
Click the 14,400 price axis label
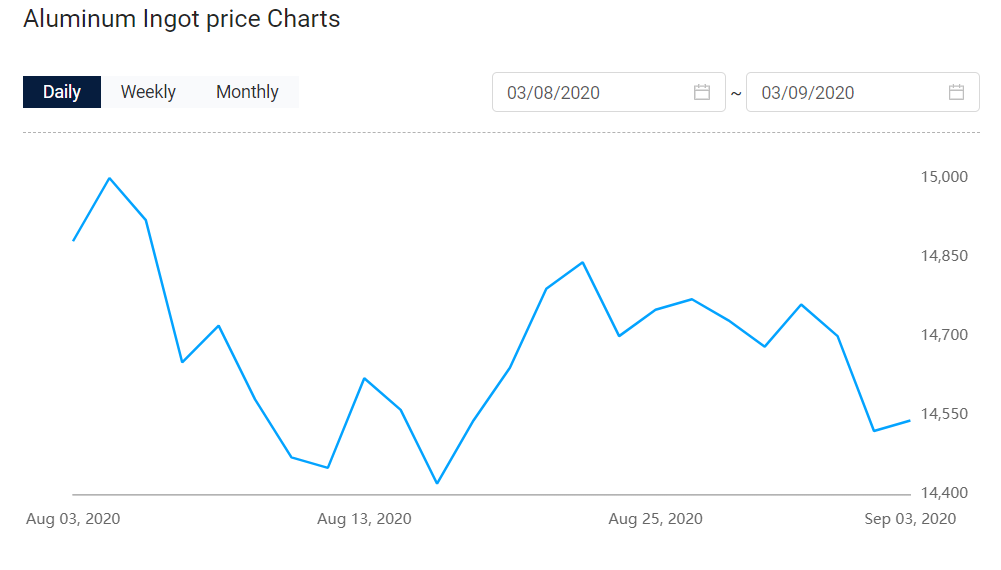[x=944, y=493]
